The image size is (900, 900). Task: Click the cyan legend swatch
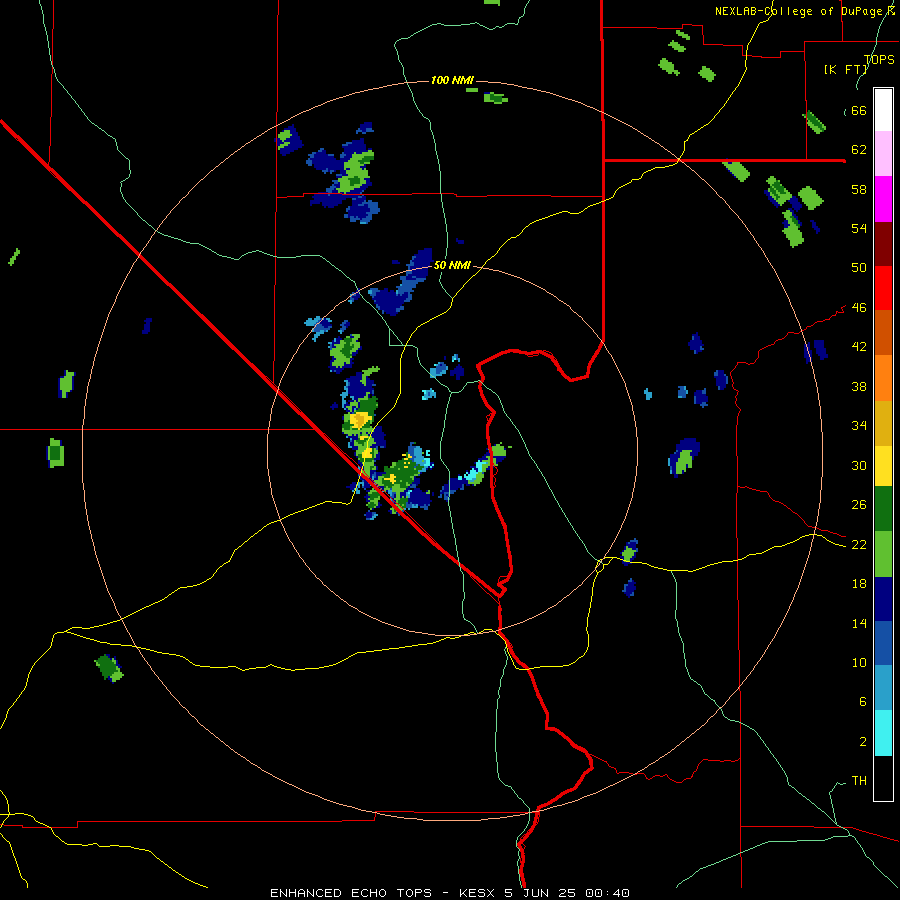[883, 733]
